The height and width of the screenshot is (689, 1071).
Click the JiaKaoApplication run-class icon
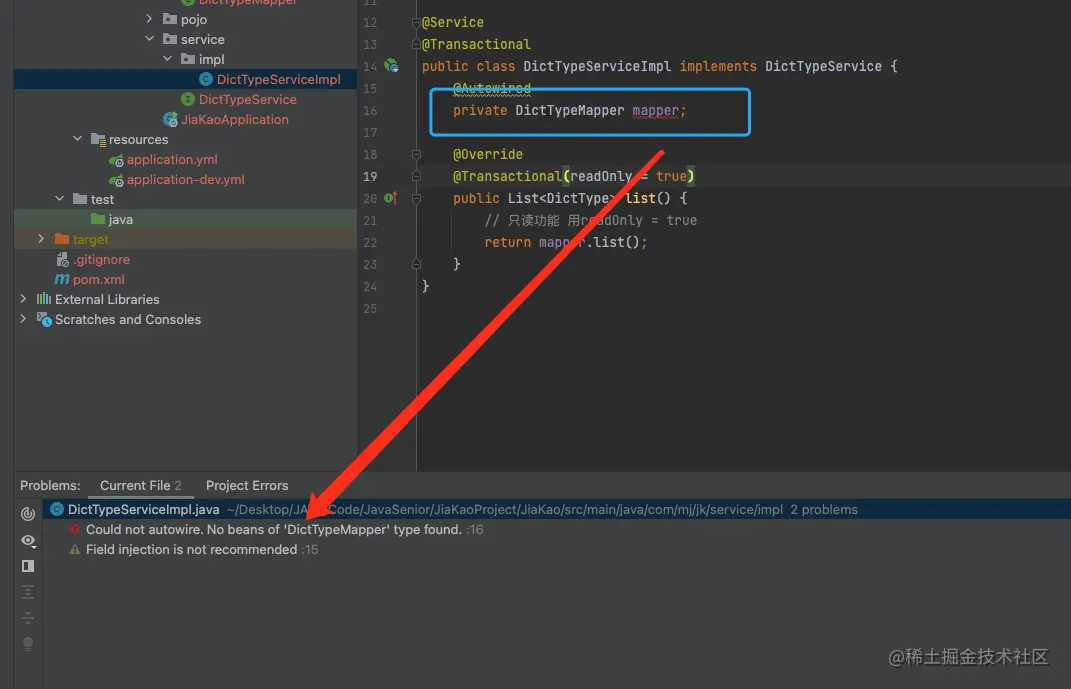point(170,119)
